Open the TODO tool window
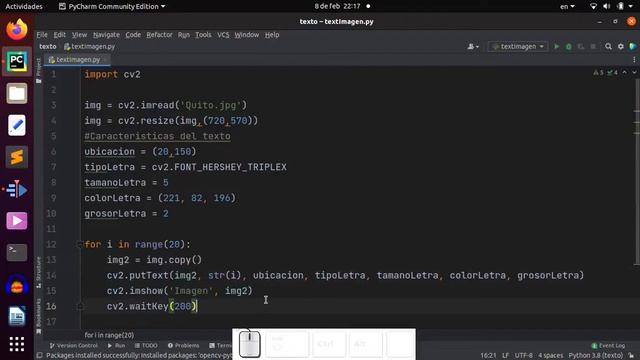This screenshot has height=360, width=640. click(x=146, y=345)
